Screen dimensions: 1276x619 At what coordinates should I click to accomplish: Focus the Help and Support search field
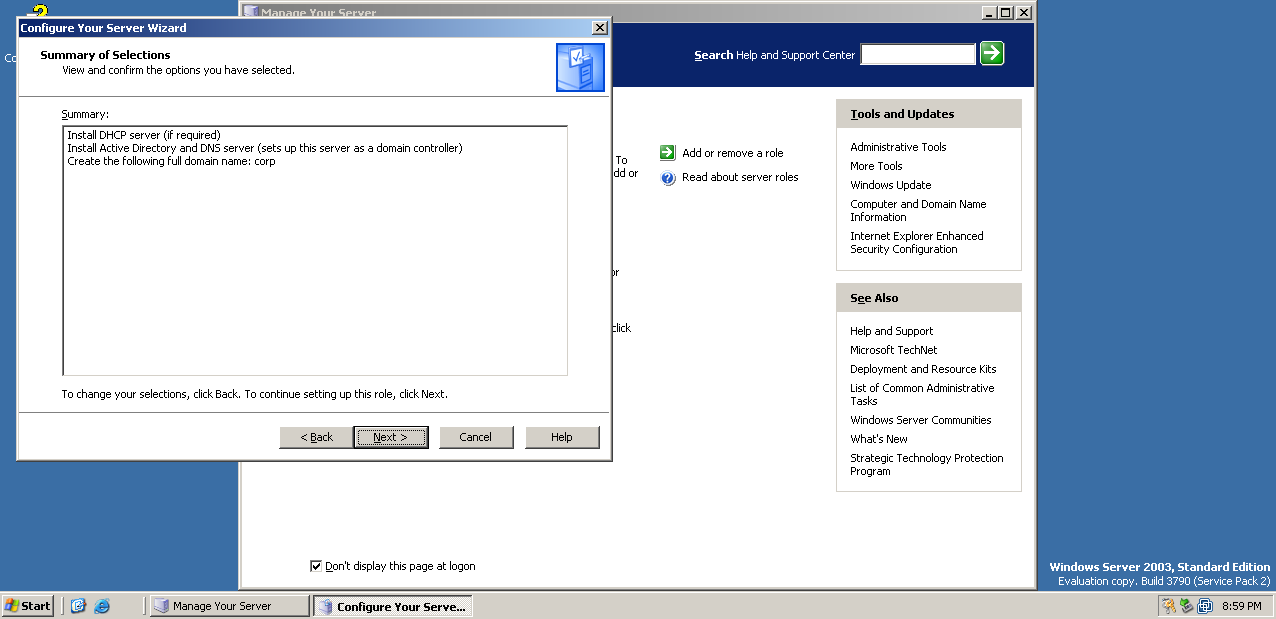coord(918,54)
